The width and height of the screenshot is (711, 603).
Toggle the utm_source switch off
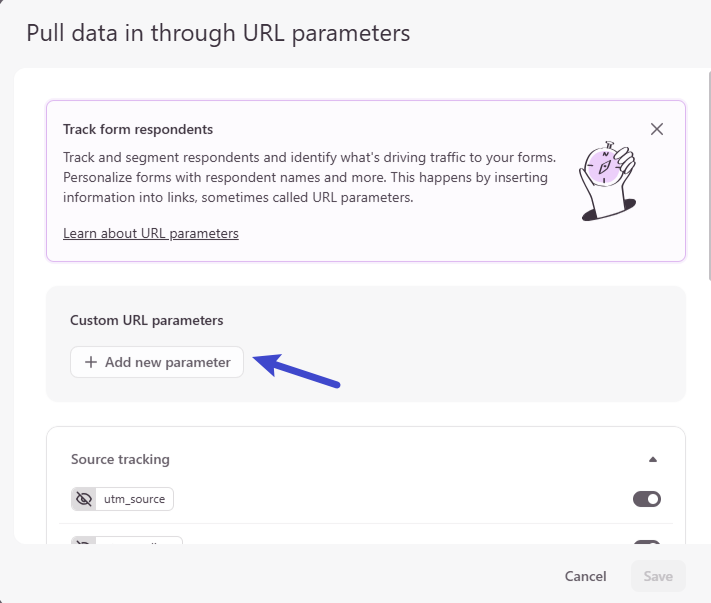click(x=647, y=499)
